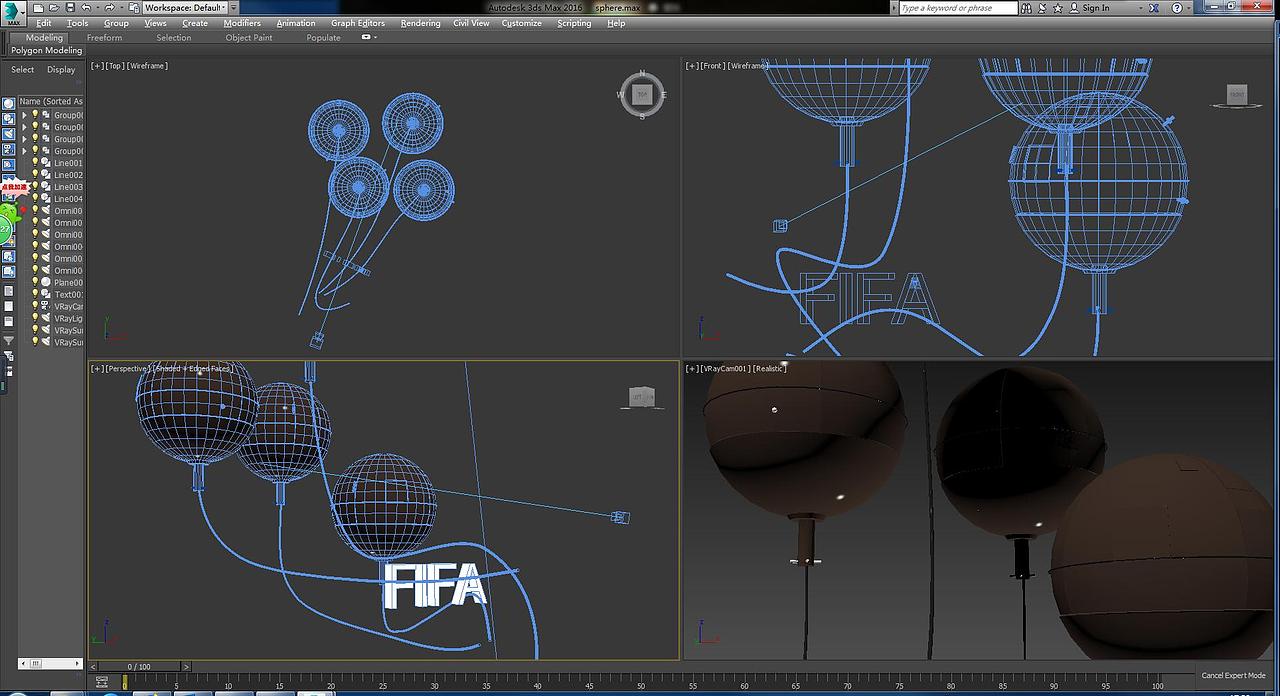The width and height of the screenshot is (1280, 696).
Task: Click the Open File icon
Action: (x=54, y=8)
